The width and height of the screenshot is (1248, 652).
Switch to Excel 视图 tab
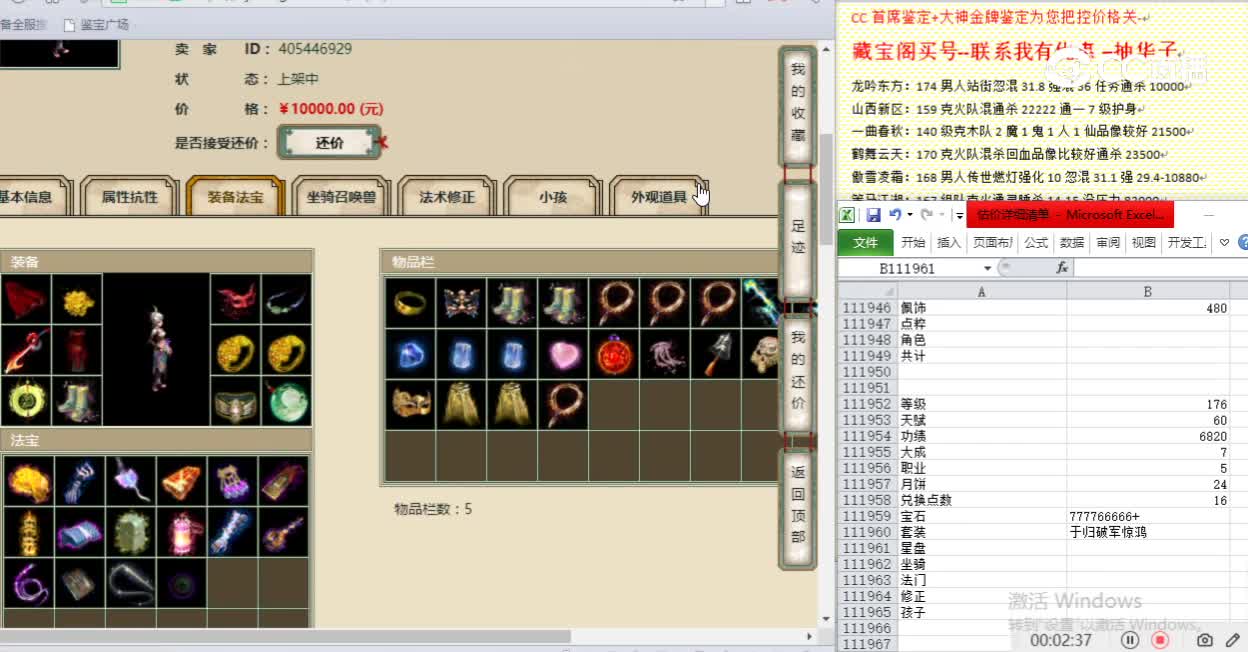pyautogui.click(x=1144, y=242)
